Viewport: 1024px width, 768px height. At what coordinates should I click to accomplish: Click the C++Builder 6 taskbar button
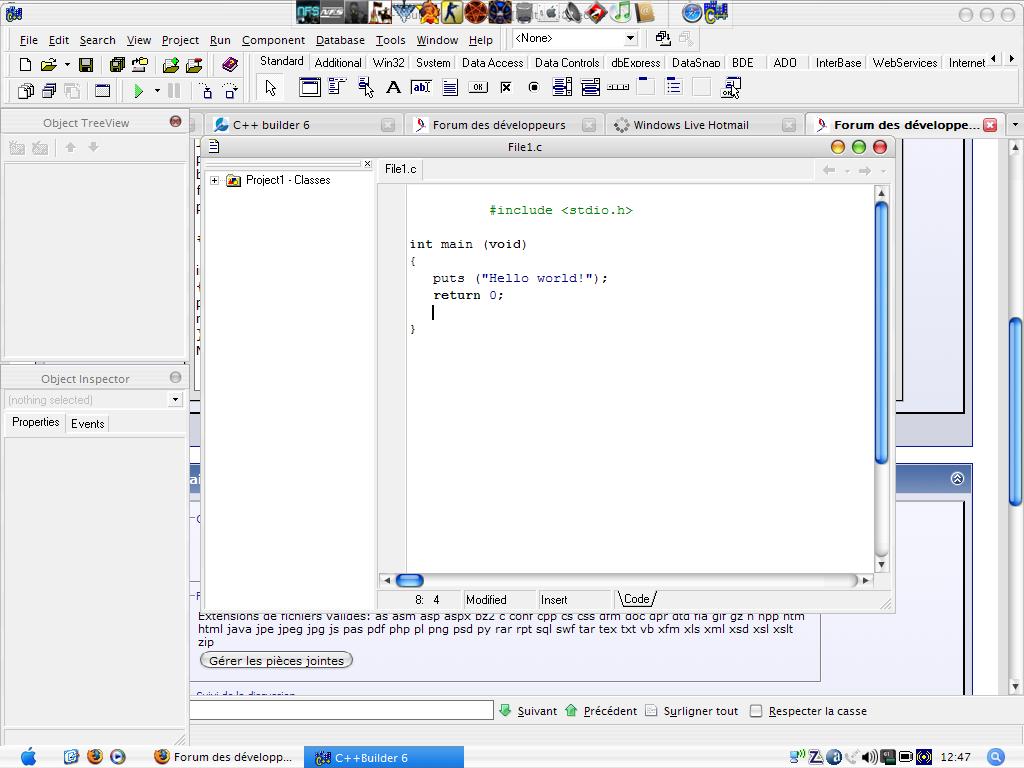384,757
